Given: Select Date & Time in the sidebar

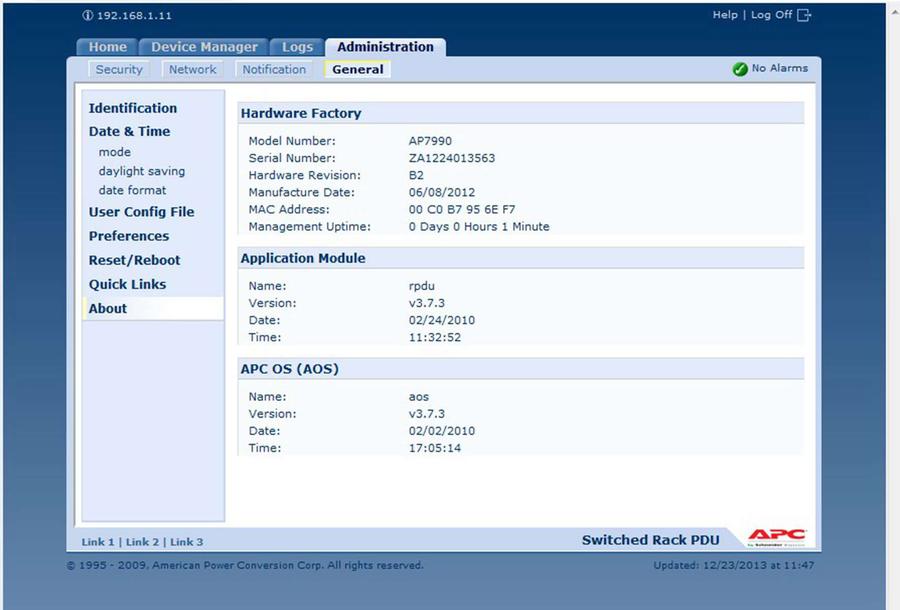Looking at the screenshot, I should coord(129,131).
